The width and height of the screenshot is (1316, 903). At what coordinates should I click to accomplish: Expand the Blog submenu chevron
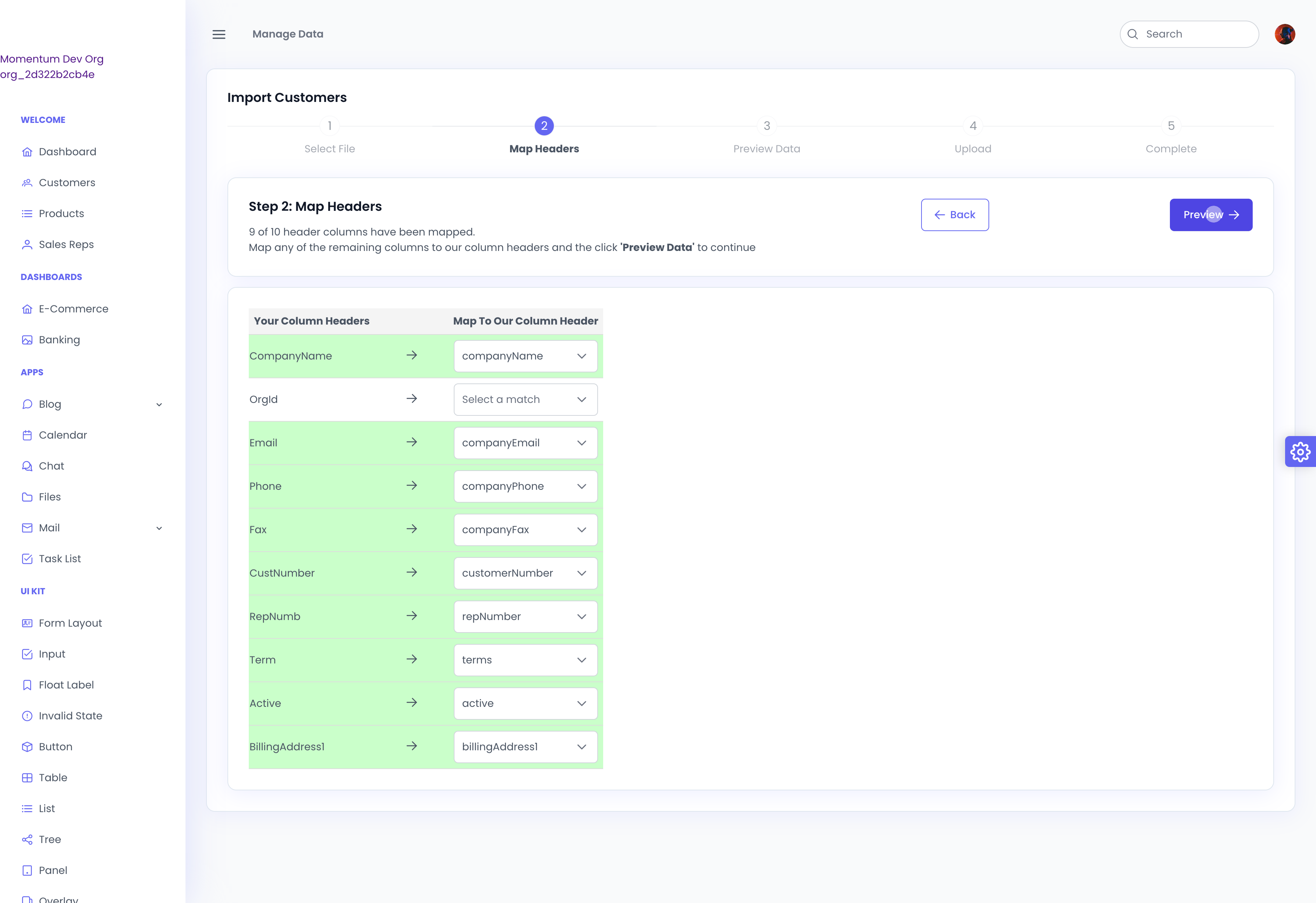pos(159,404)
